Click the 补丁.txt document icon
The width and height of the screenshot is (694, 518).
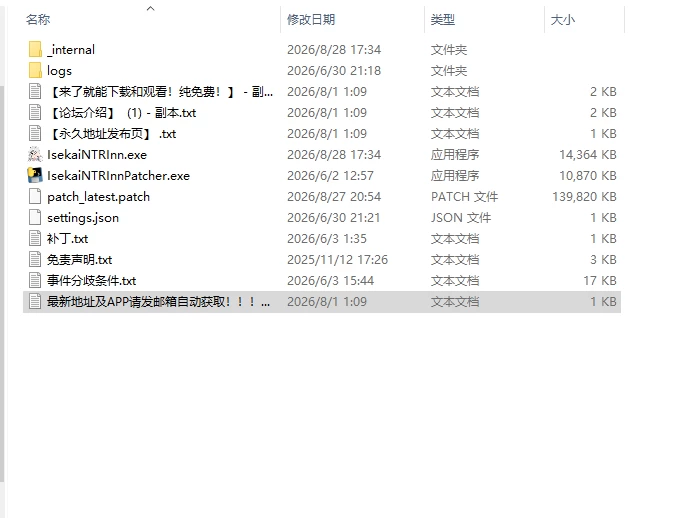point(35,239)
